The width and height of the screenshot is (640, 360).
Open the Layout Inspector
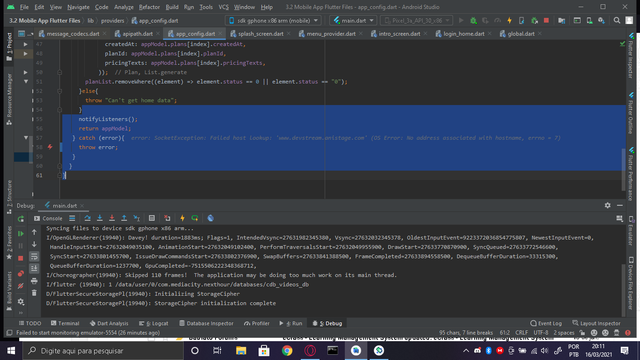(x=596, y=323)
